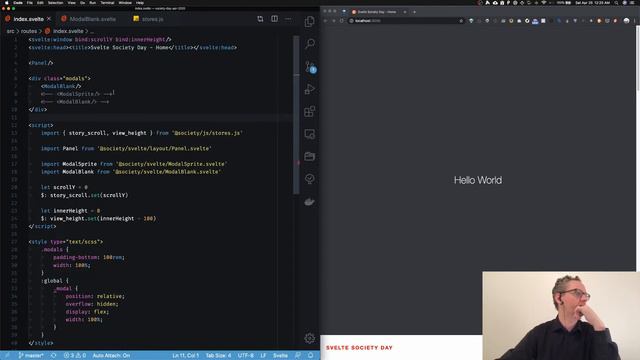The height and width of the screenshot is (360, 640).
Task: Click 'routes' in the breadcrumb
Action: [29, 31]
